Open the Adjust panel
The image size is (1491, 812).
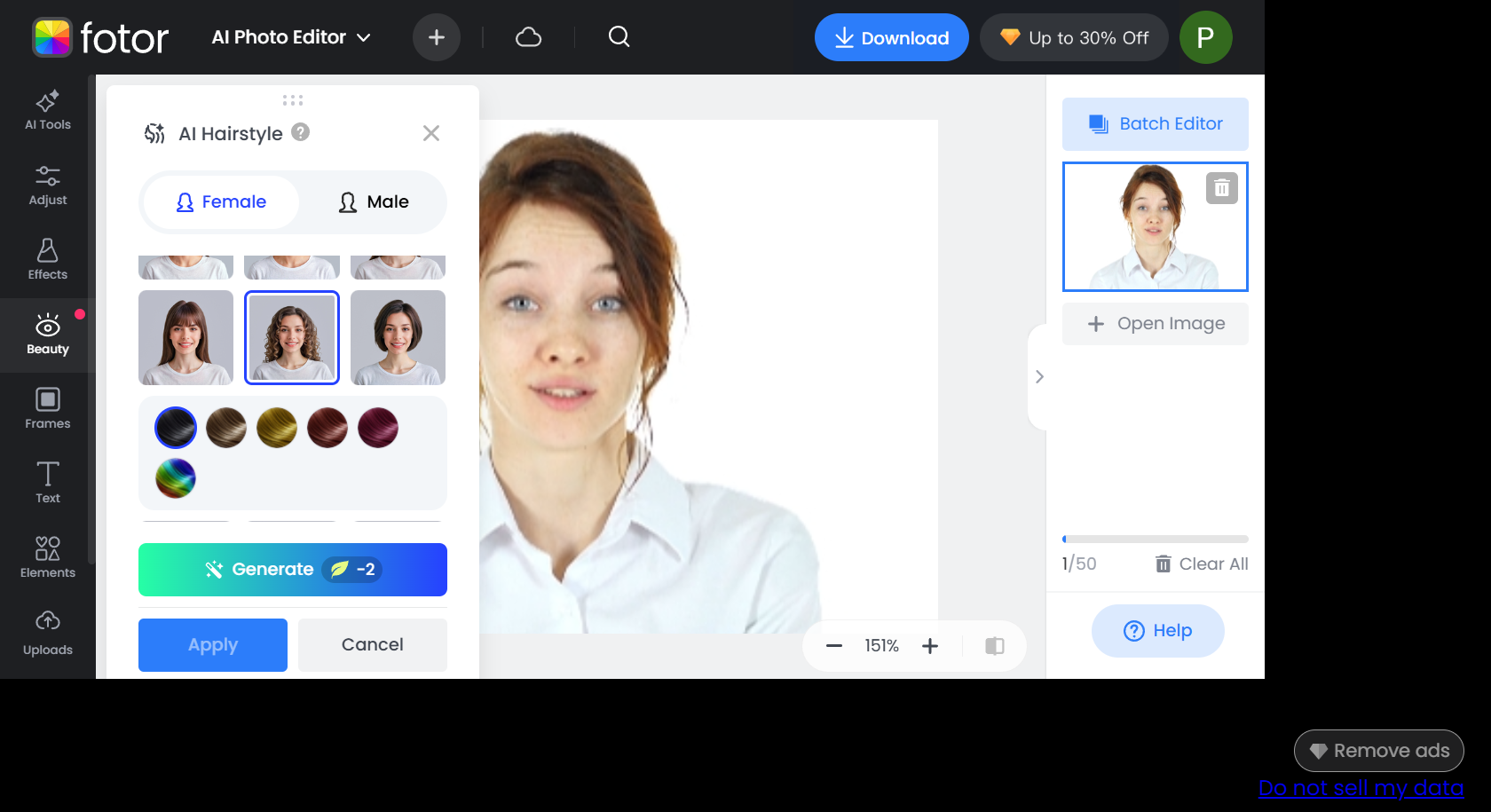[48, 185]
